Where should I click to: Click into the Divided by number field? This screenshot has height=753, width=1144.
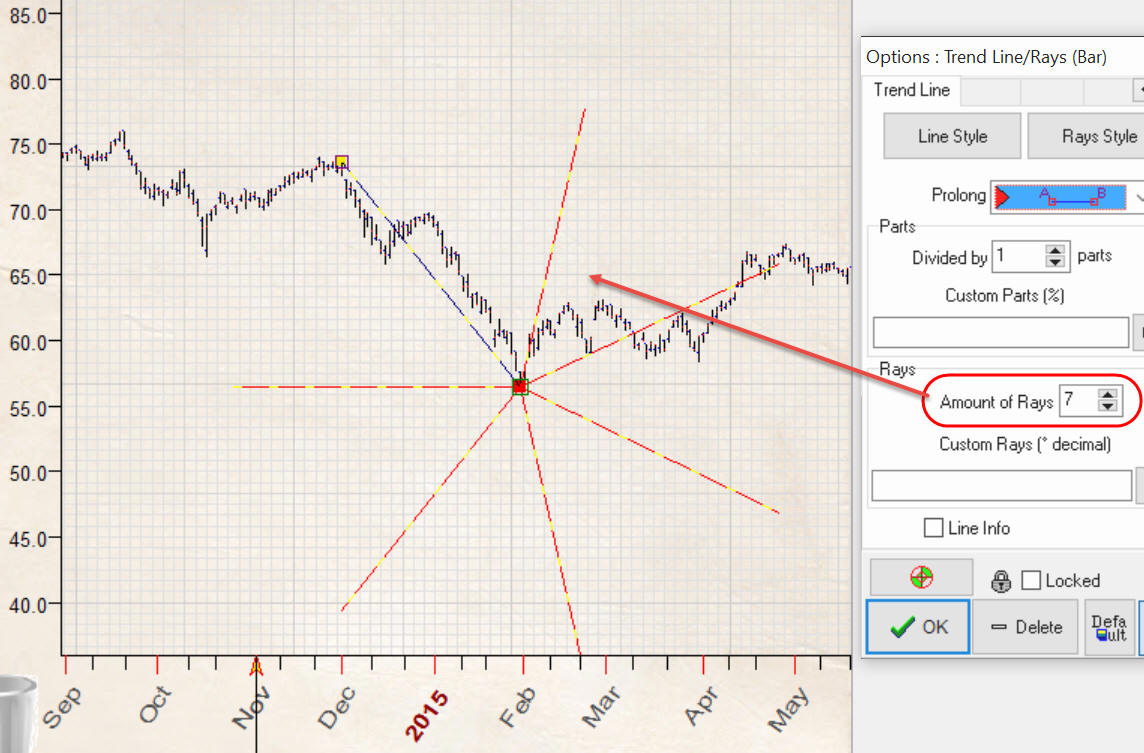(x=1019, y=256)
